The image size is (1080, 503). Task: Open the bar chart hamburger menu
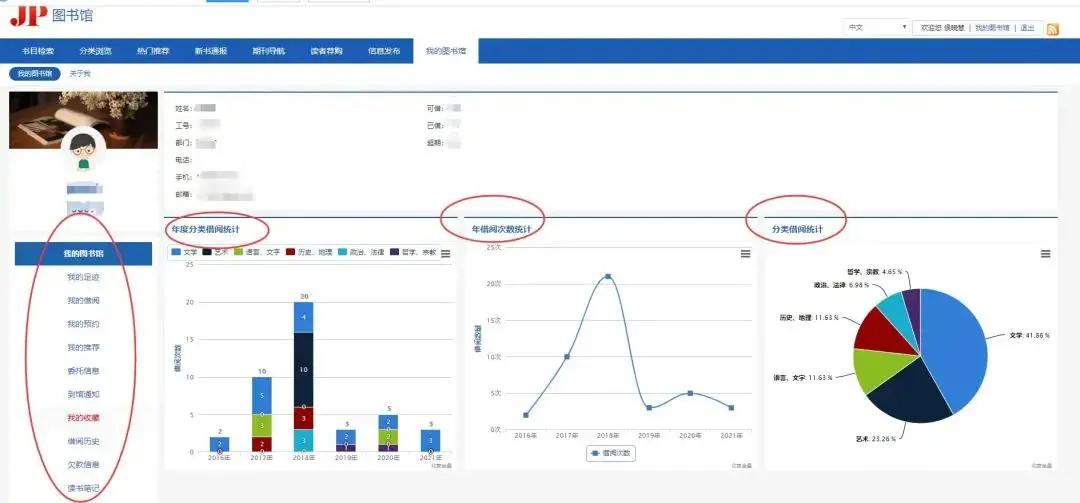445,254
